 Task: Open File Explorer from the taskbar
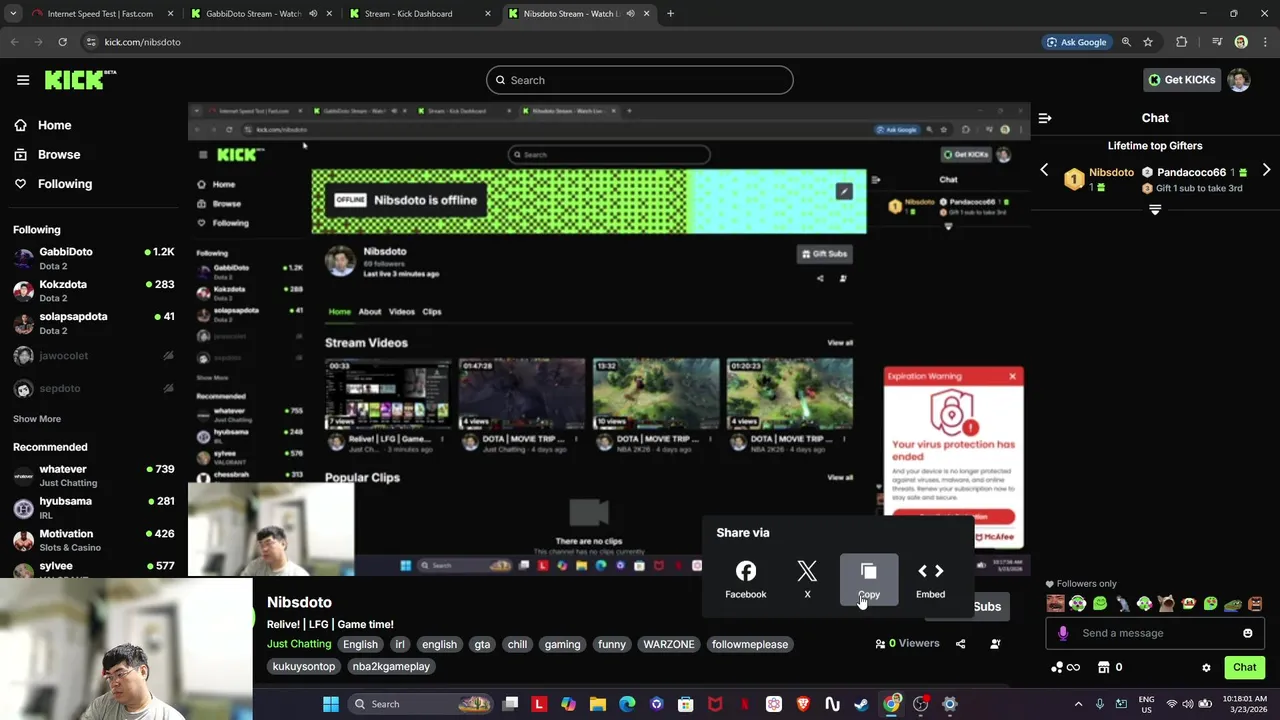(597, 704)
